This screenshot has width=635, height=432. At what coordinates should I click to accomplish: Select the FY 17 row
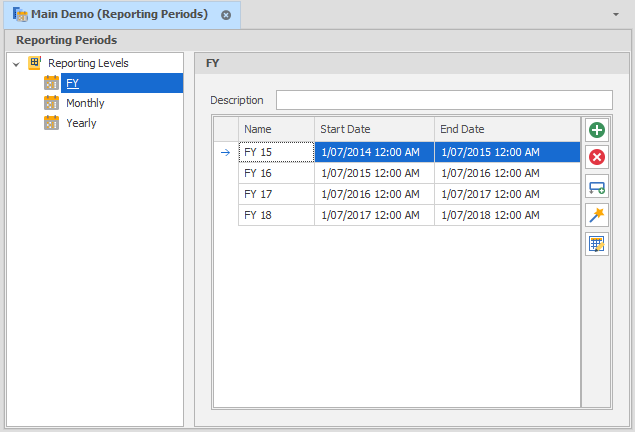coord(276,194)
